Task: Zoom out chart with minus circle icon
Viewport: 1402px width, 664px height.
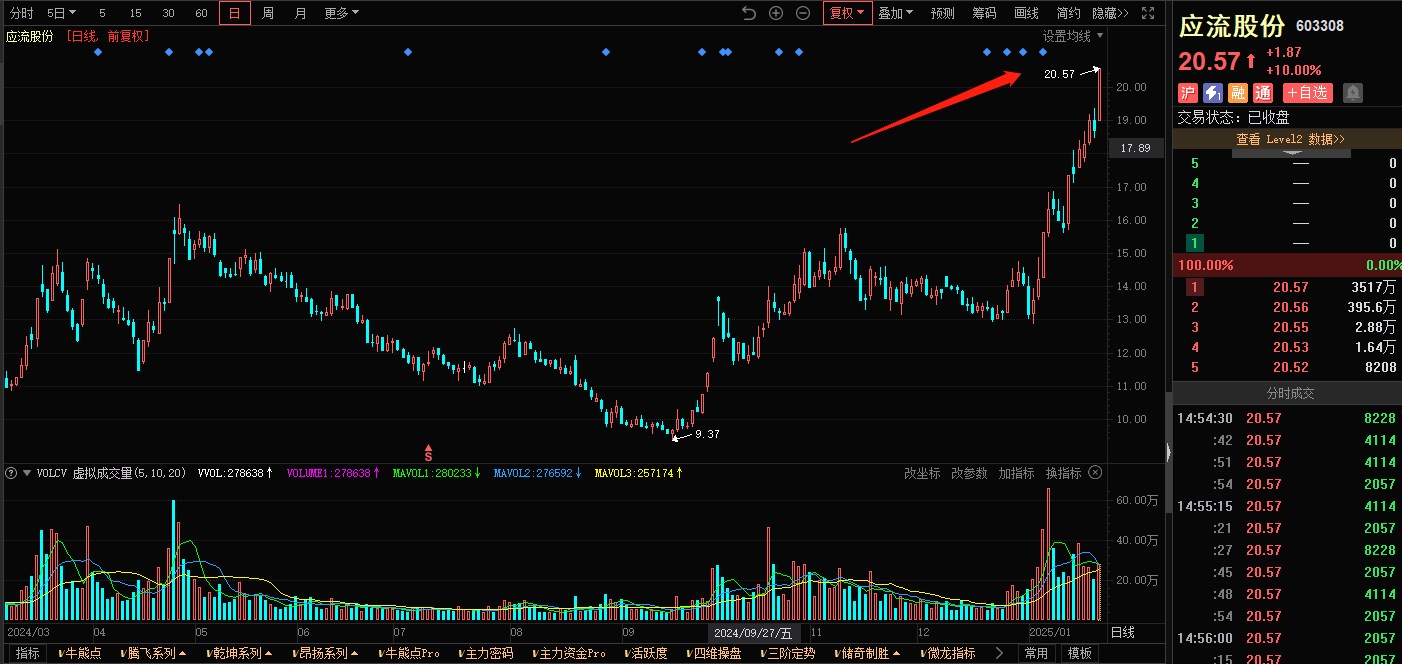Action: (x=803, y=13)
